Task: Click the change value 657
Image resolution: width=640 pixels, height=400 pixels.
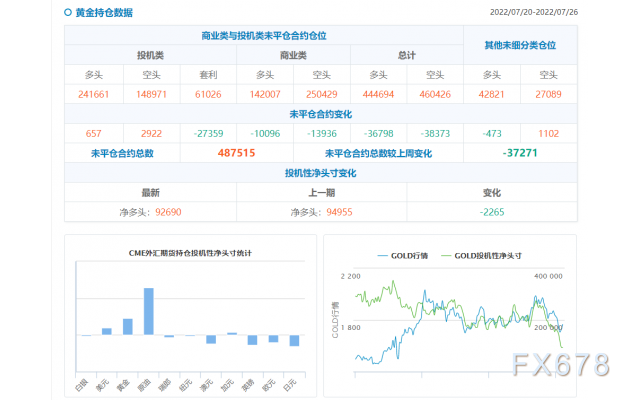Action: click(93, 134)
